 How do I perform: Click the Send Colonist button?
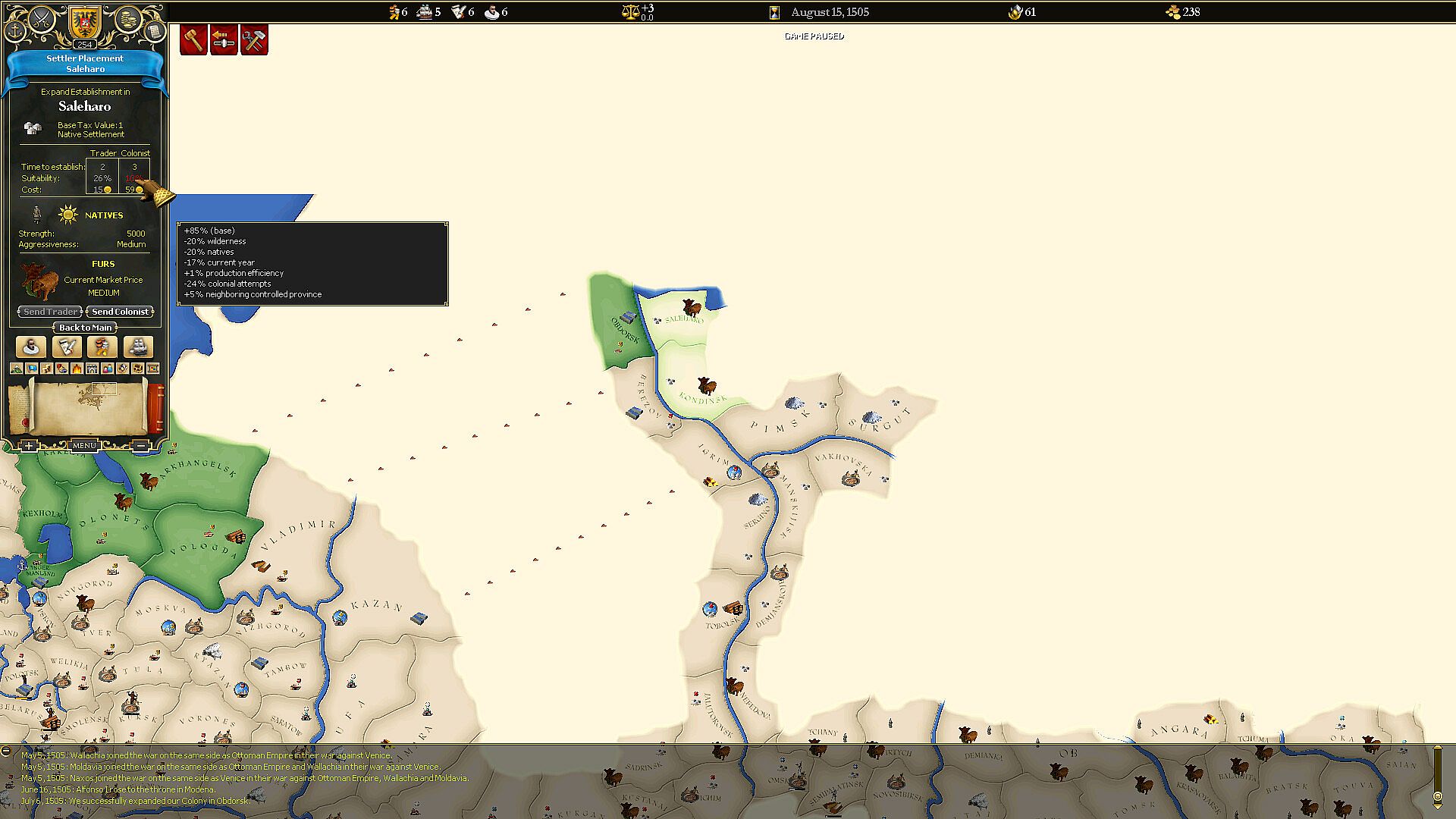tap(120, 312)
